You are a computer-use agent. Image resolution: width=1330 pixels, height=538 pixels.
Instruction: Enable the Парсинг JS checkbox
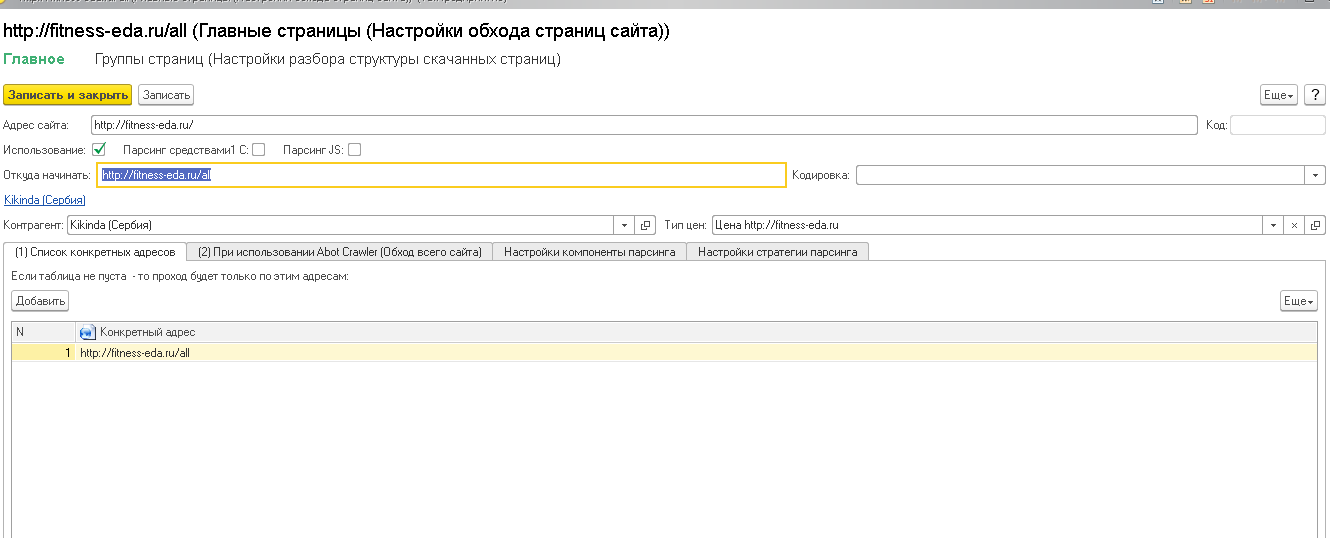pyautogui.click(x=354, y=150)
